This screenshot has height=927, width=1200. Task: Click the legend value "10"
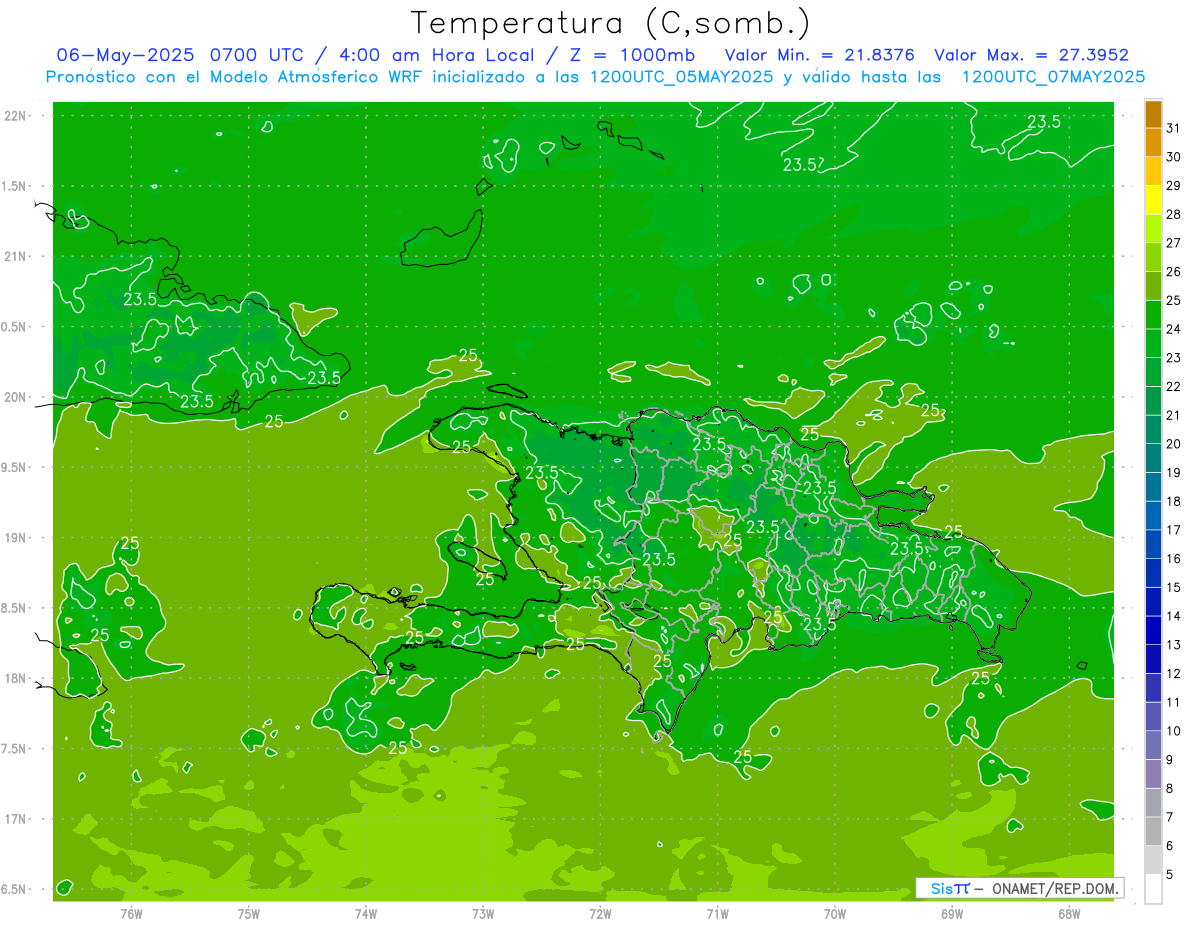pyautogui.click(x=1174, y=731)
